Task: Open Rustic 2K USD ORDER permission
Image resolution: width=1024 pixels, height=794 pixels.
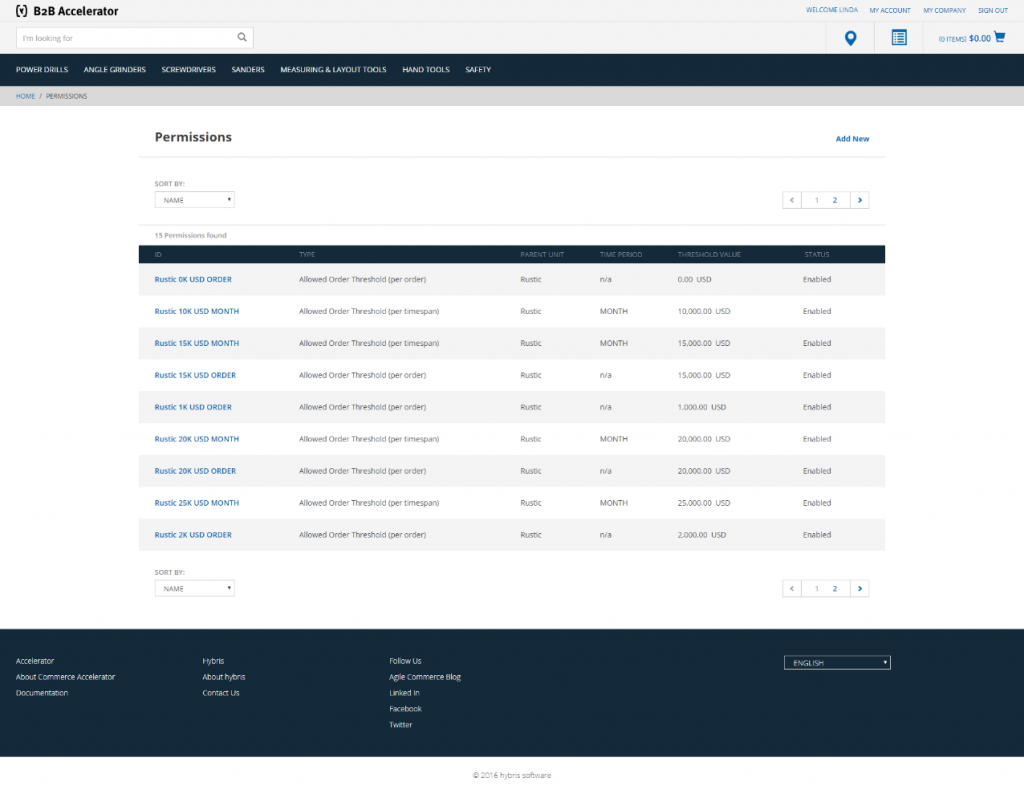Action: click(x=193, y=535)
